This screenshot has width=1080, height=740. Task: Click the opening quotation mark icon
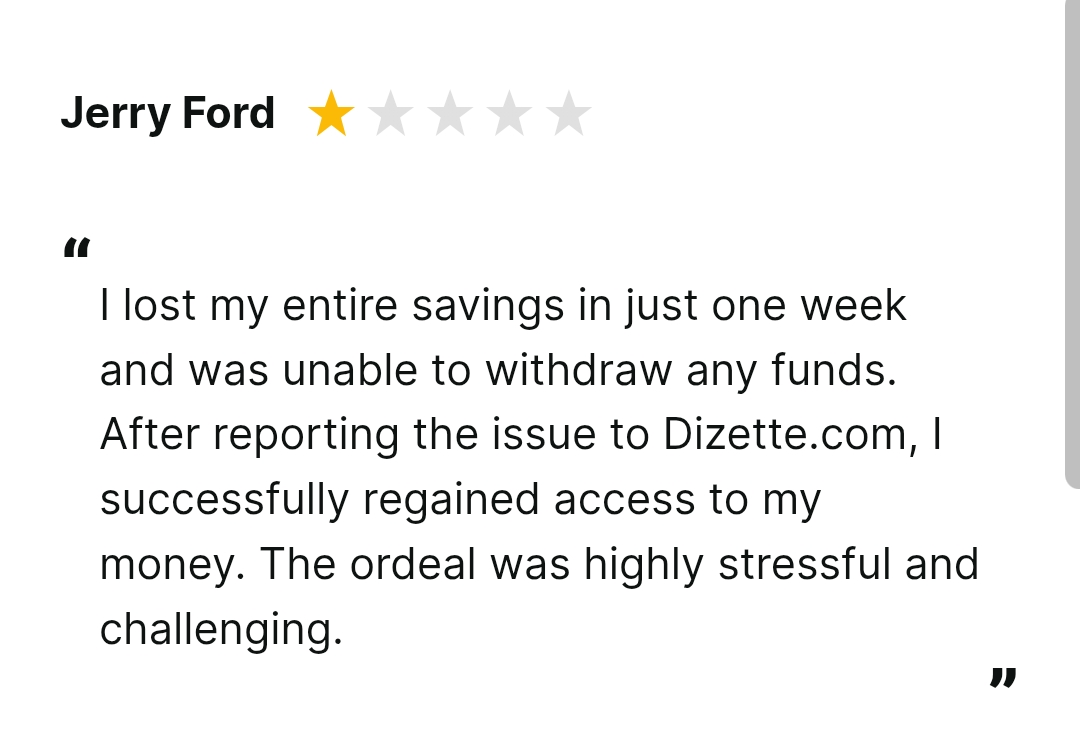pyautogui.click(x=76, y=248)
